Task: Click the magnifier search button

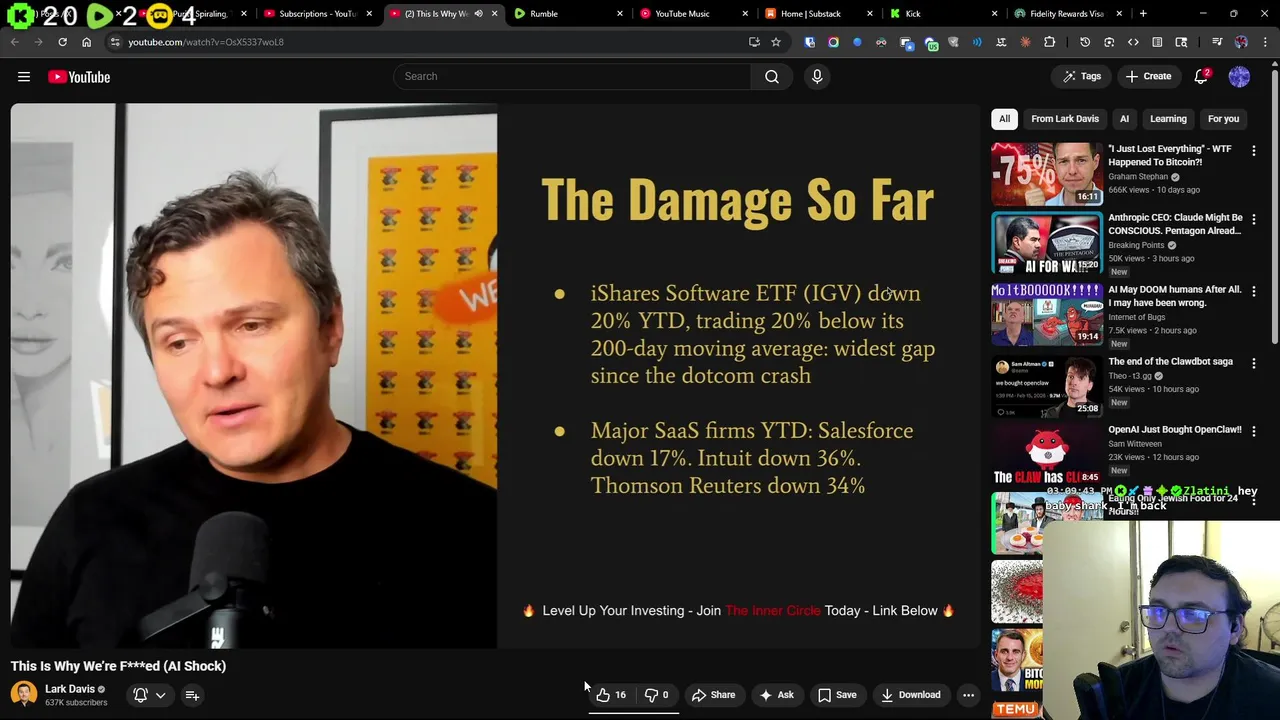Action: [x=772, y=76]
